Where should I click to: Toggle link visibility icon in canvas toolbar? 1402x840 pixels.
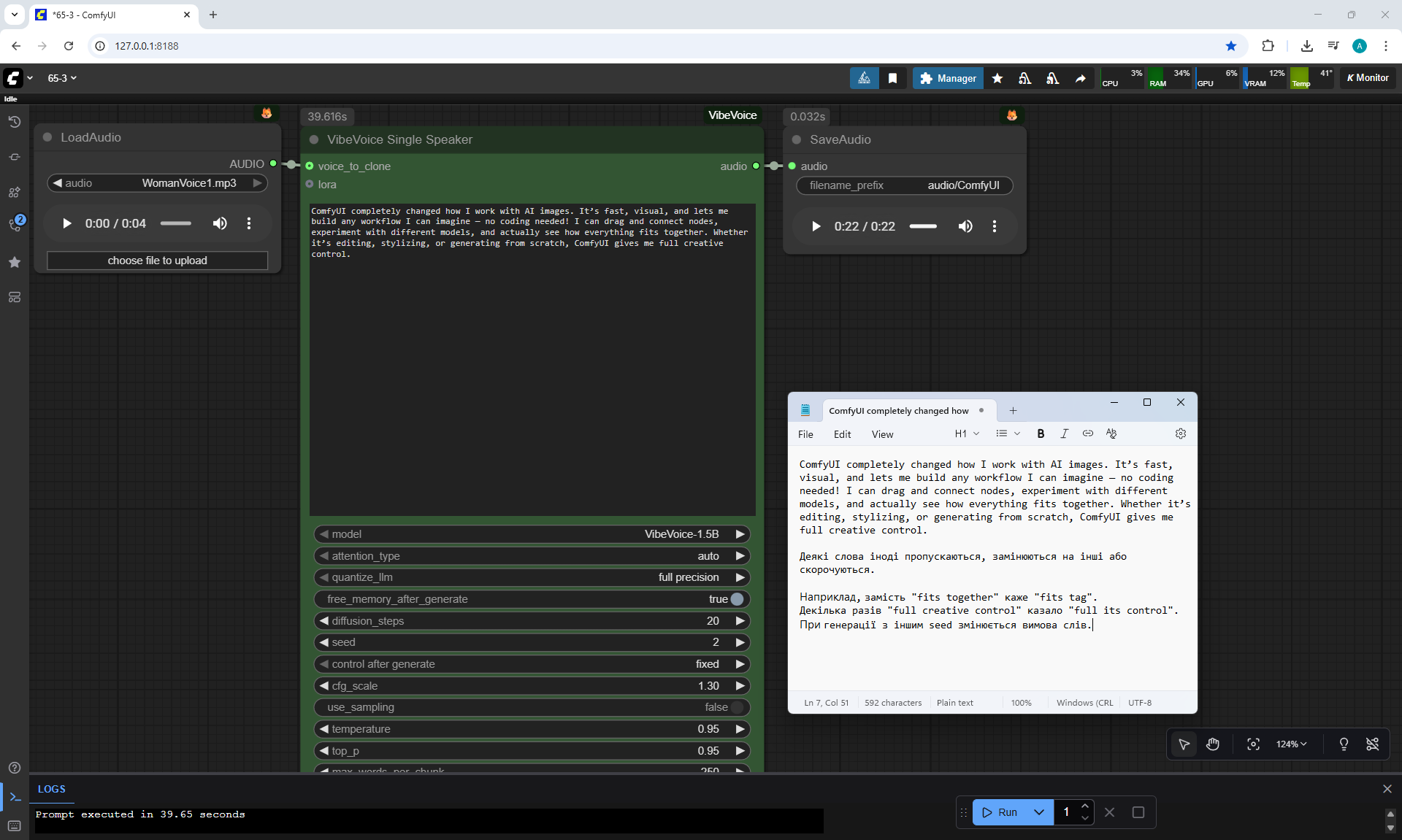coord(1372,744)
